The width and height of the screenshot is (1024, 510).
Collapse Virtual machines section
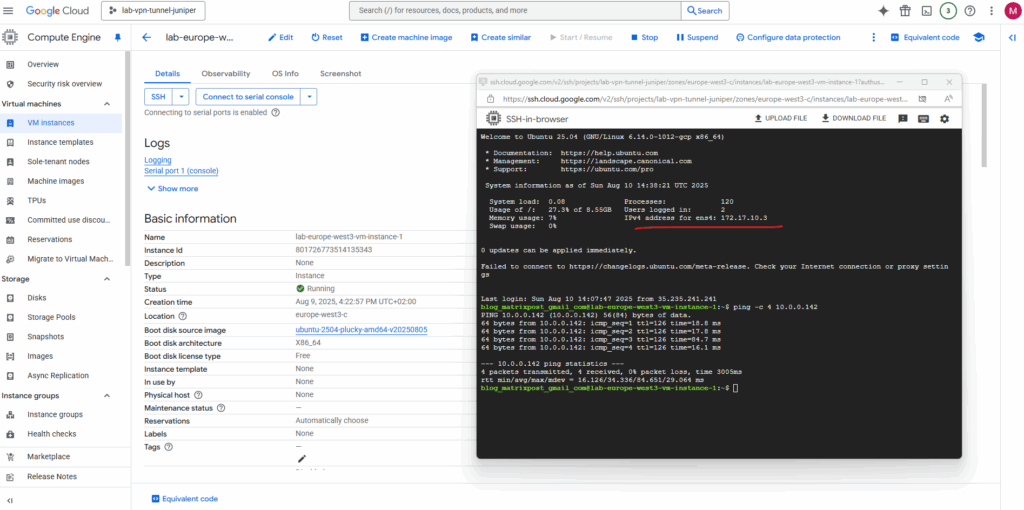coord(107,104)
